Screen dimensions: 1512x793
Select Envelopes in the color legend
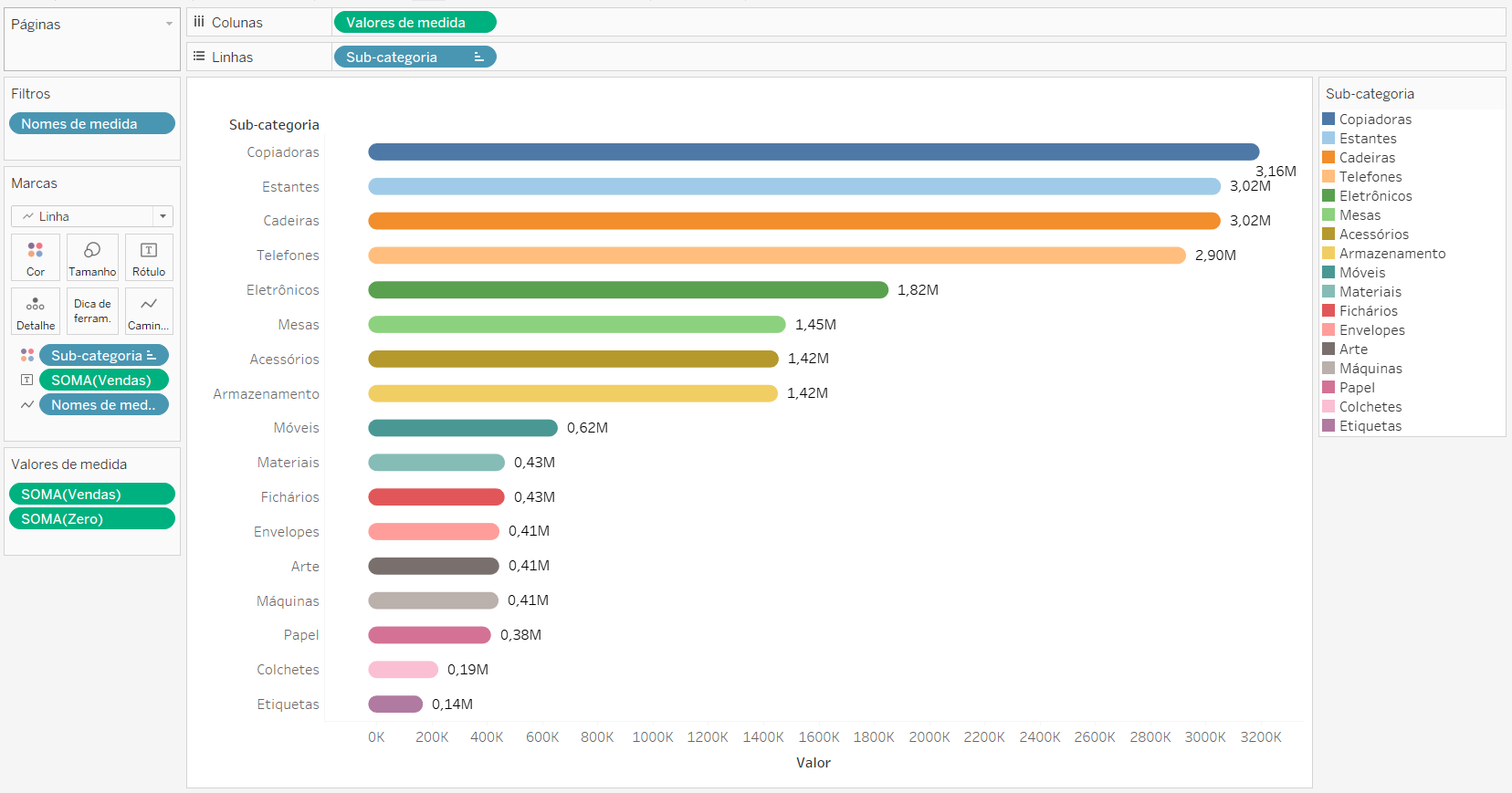[x=1371, y=329]
